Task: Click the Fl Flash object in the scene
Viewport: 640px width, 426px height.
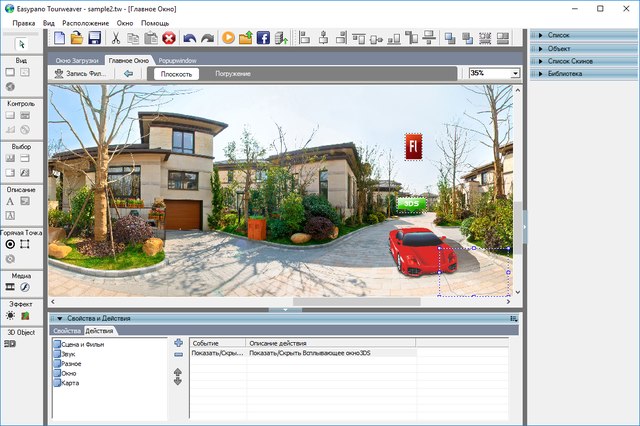Action: [x=413, y=146]
